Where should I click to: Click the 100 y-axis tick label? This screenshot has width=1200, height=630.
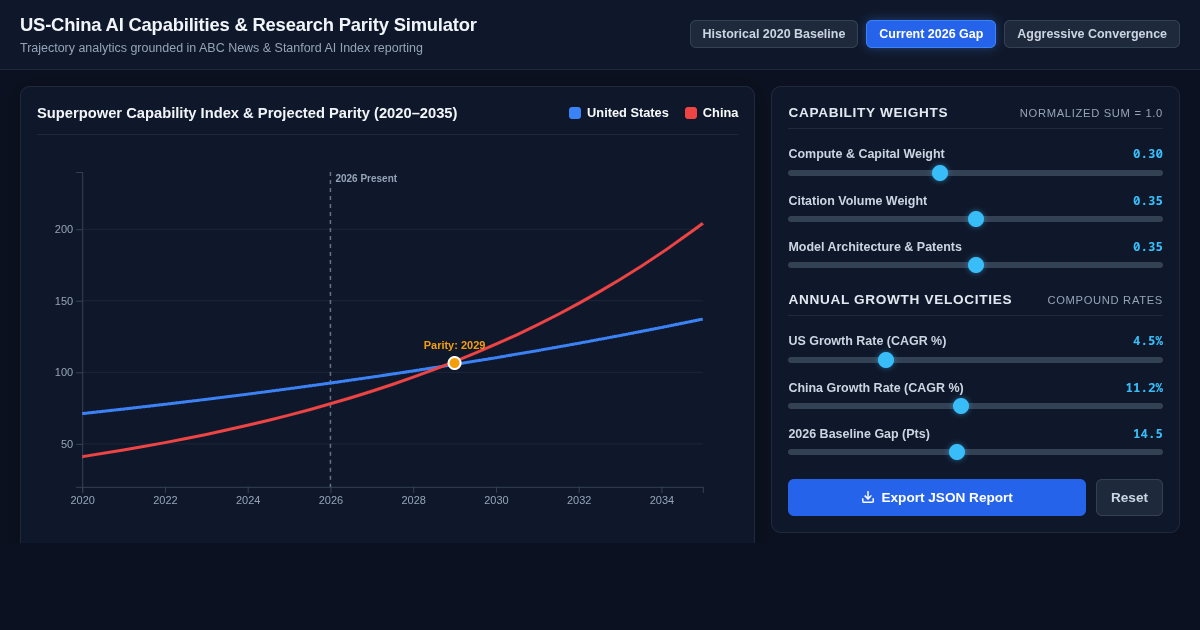tap(64, 372)
